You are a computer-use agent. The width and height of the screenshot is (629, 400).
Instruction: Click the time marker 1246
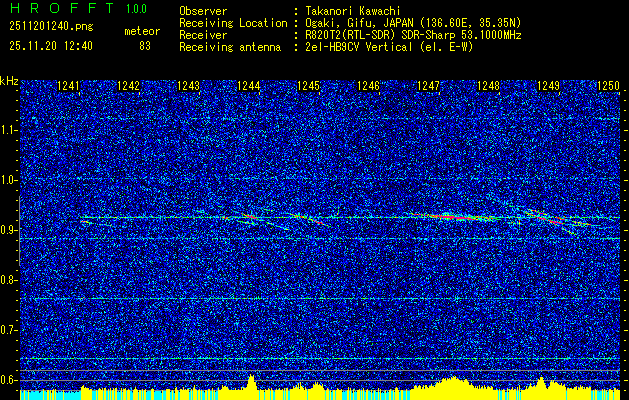coord(368,85)
